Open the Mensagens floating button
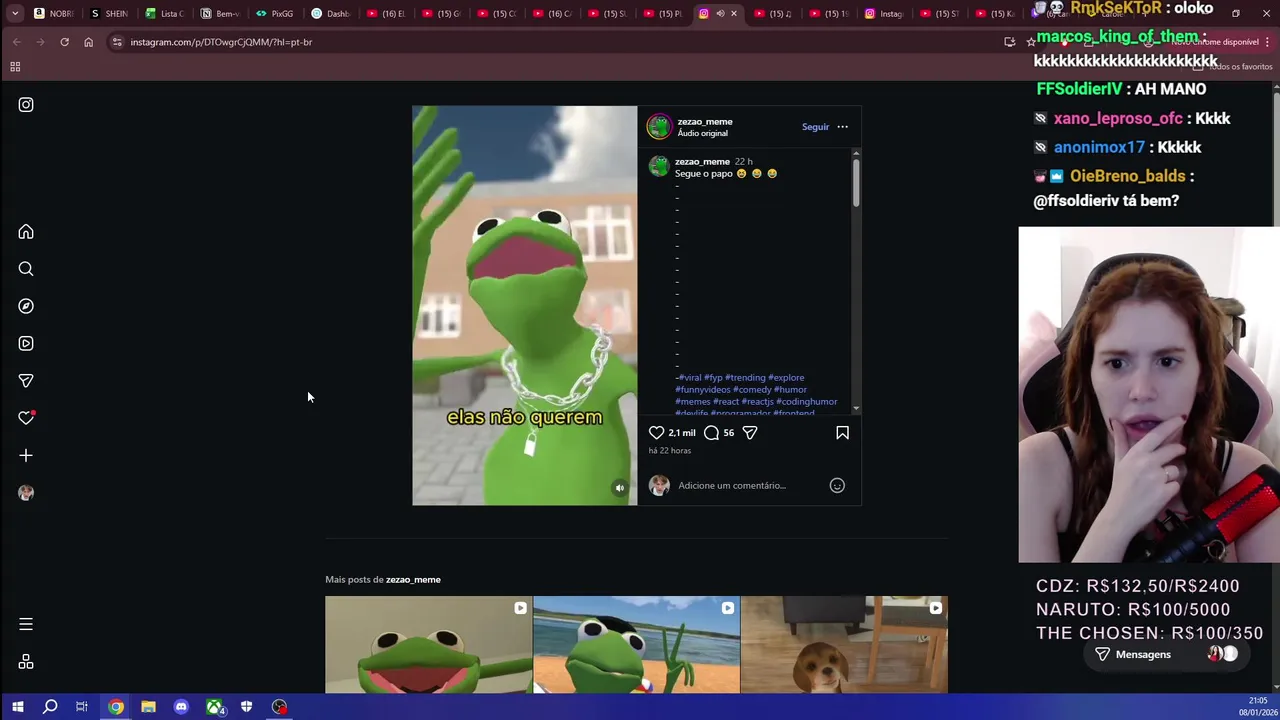The height and width of the screenshot is (720, 1280). click(1166, 655)
